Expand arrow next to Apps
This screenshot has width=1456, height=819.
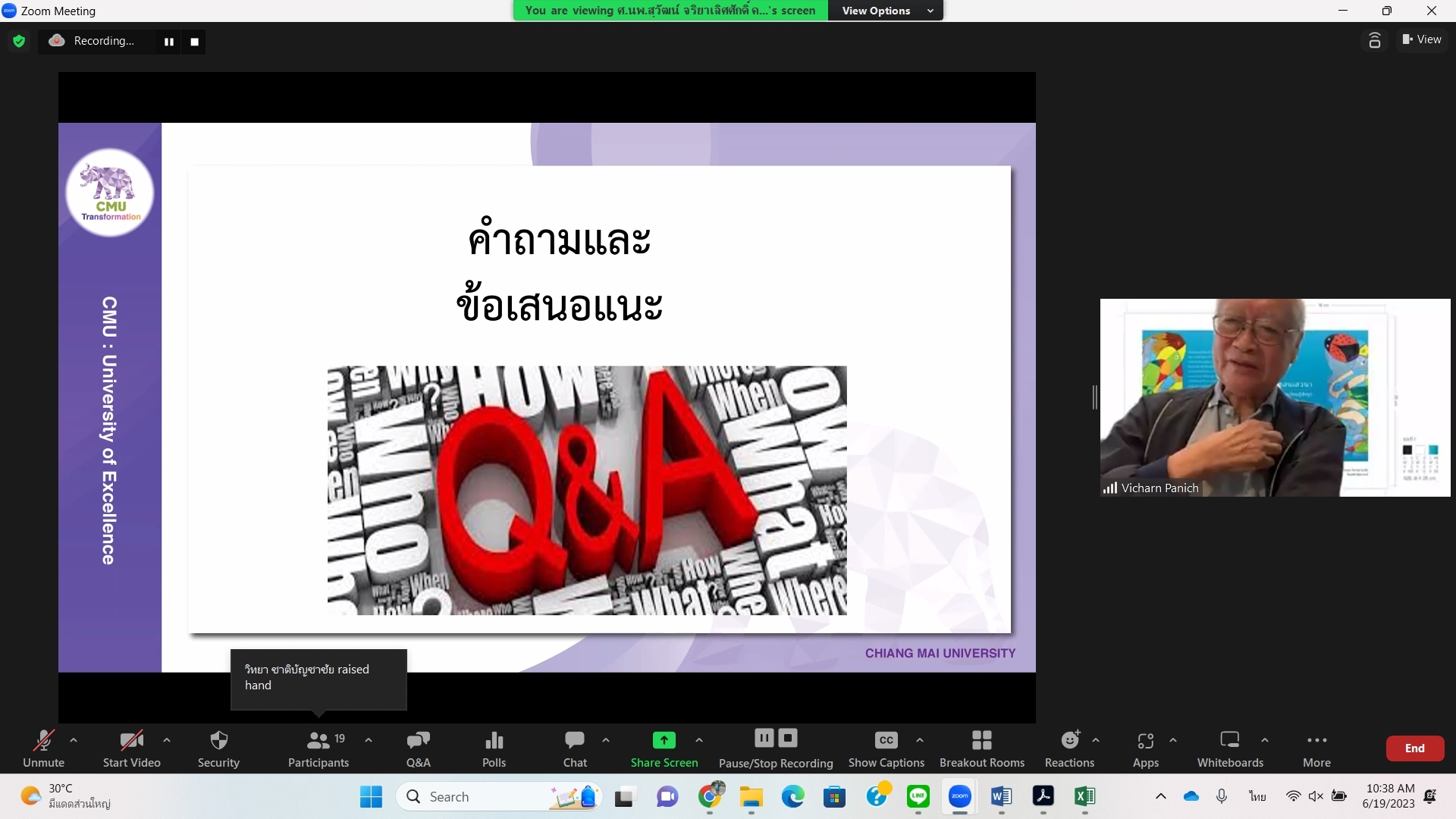click(1173, 740)
